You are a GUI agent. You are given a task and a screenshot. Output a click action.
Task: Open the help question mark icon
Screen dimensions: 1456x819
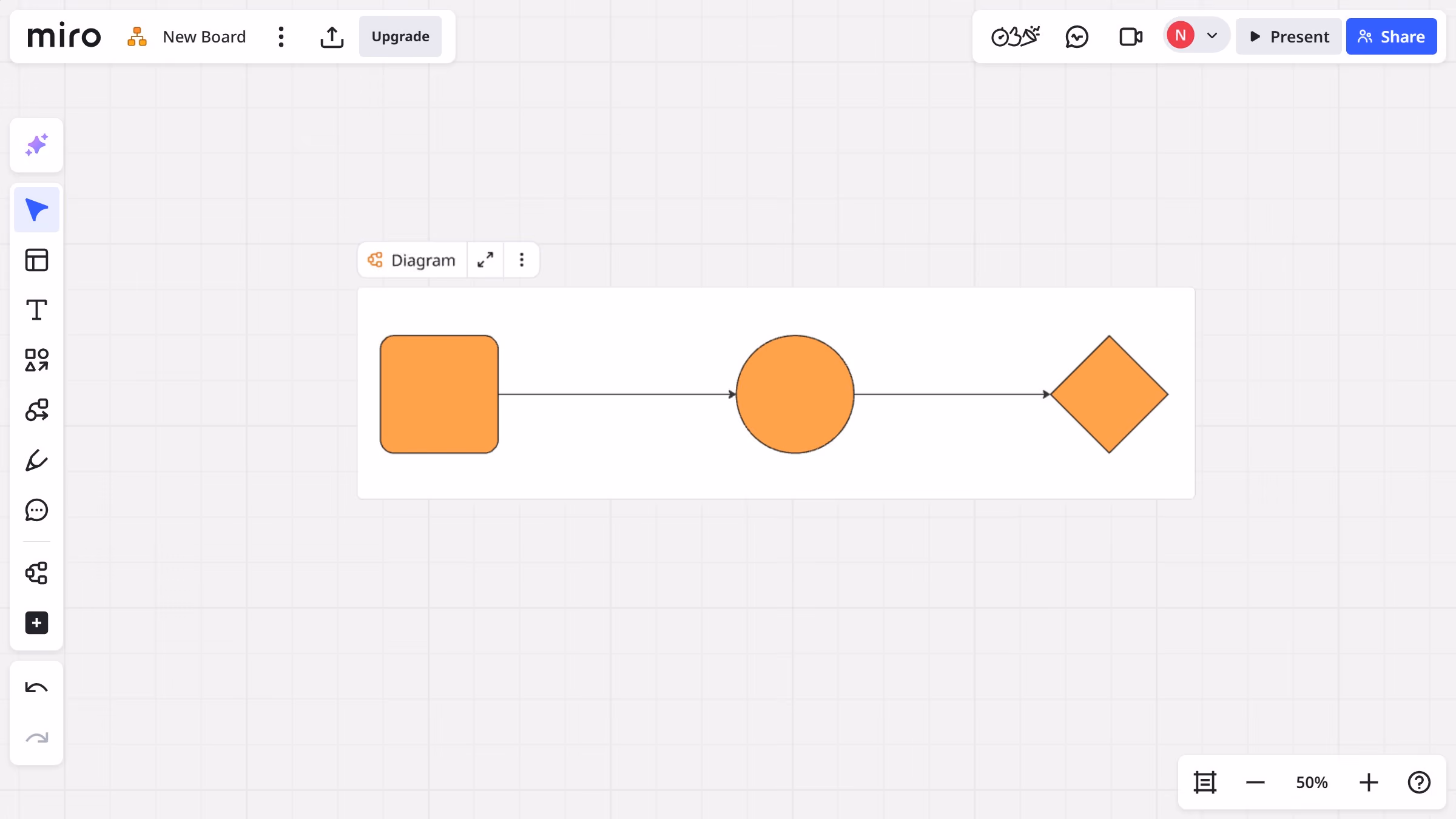[x=1419, y=783]
